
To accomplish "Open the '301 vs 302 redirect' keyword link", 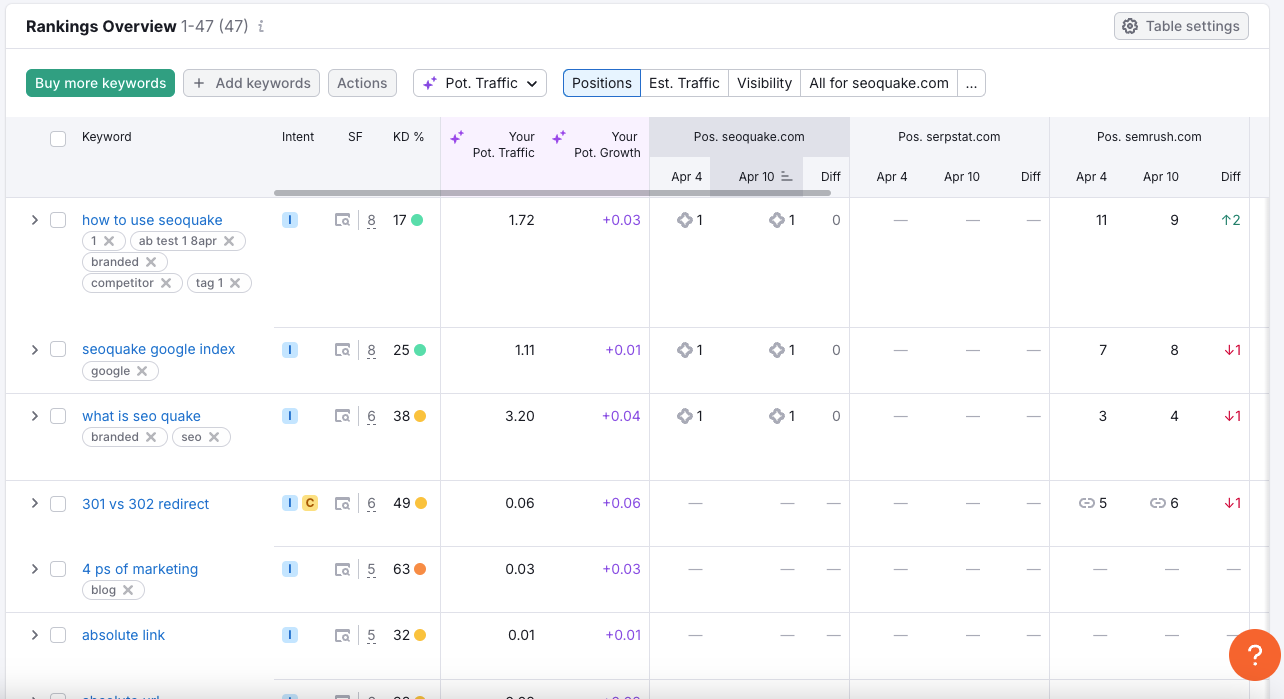I will tap(145, 504).
